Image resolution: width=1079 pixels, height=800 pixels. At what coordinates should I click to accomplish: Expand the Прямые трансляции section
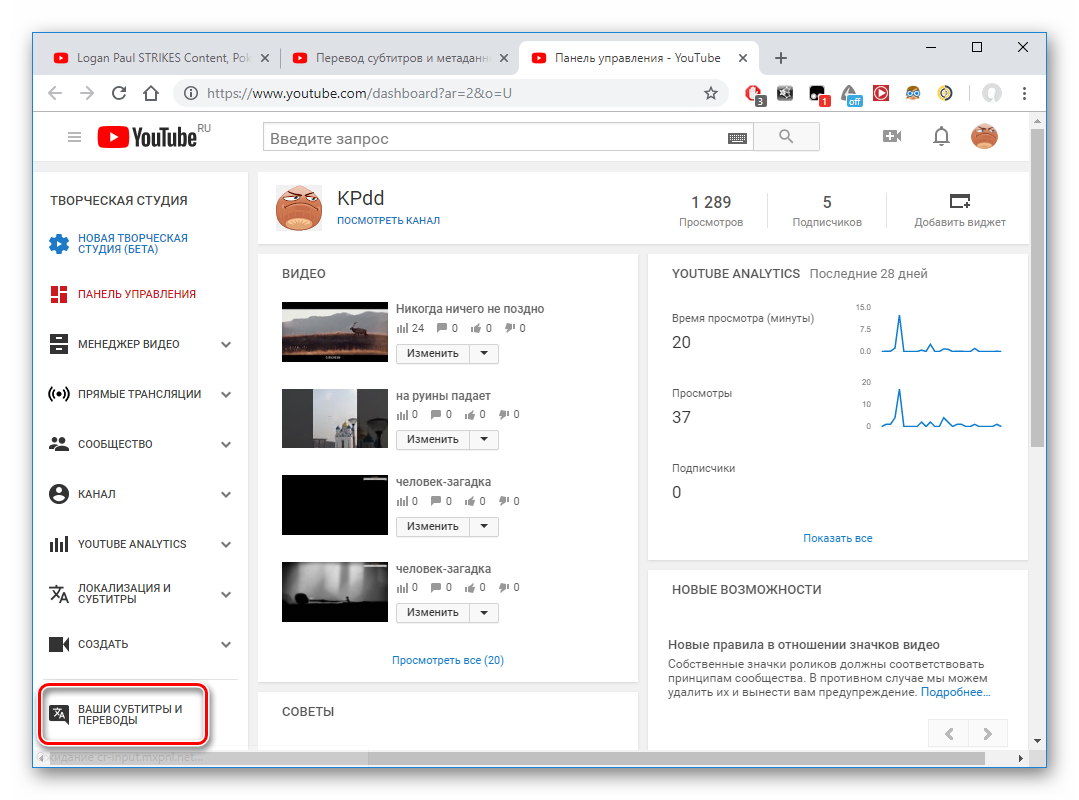pos(226,395)
